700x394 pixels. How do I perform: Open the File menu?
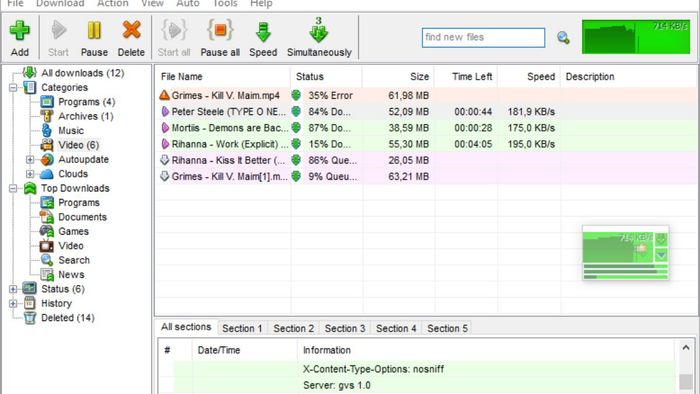[x=15, y=3]
